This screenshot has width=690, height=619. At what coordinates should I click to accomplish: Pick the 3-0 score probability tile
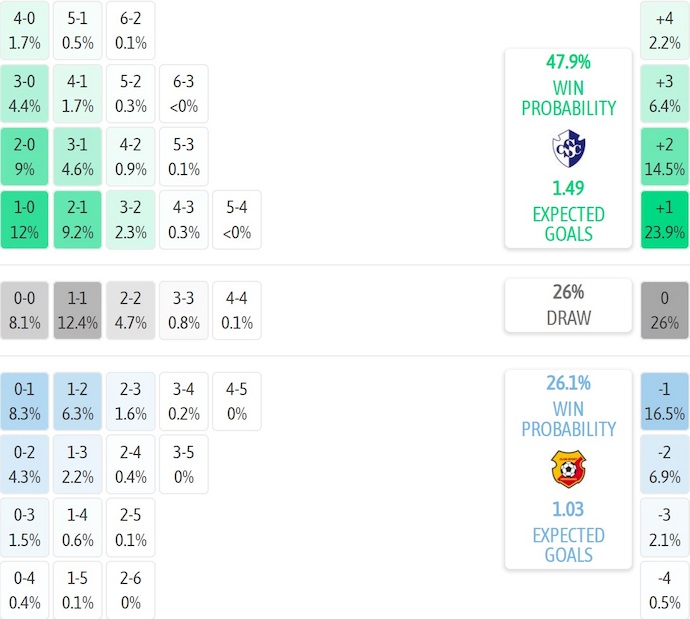pyautogui.click(x=25, y=93)
